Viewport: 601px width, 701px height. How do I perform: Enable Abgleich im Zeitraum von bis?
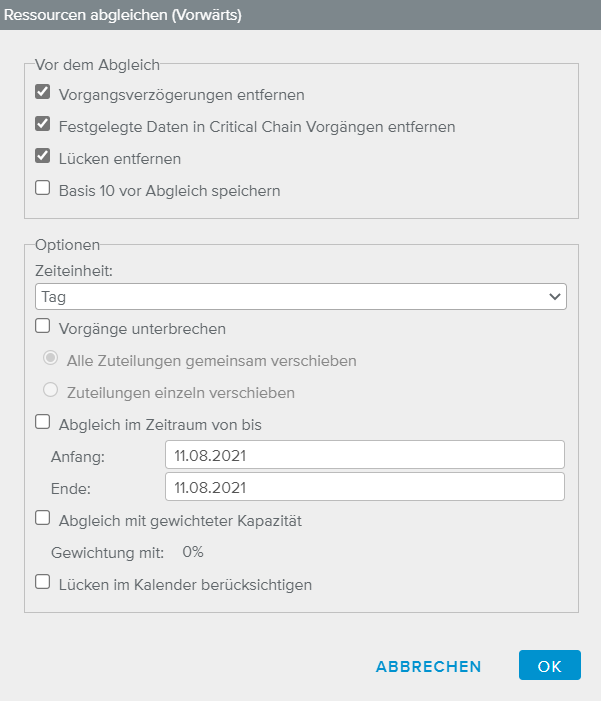point(43,422)
